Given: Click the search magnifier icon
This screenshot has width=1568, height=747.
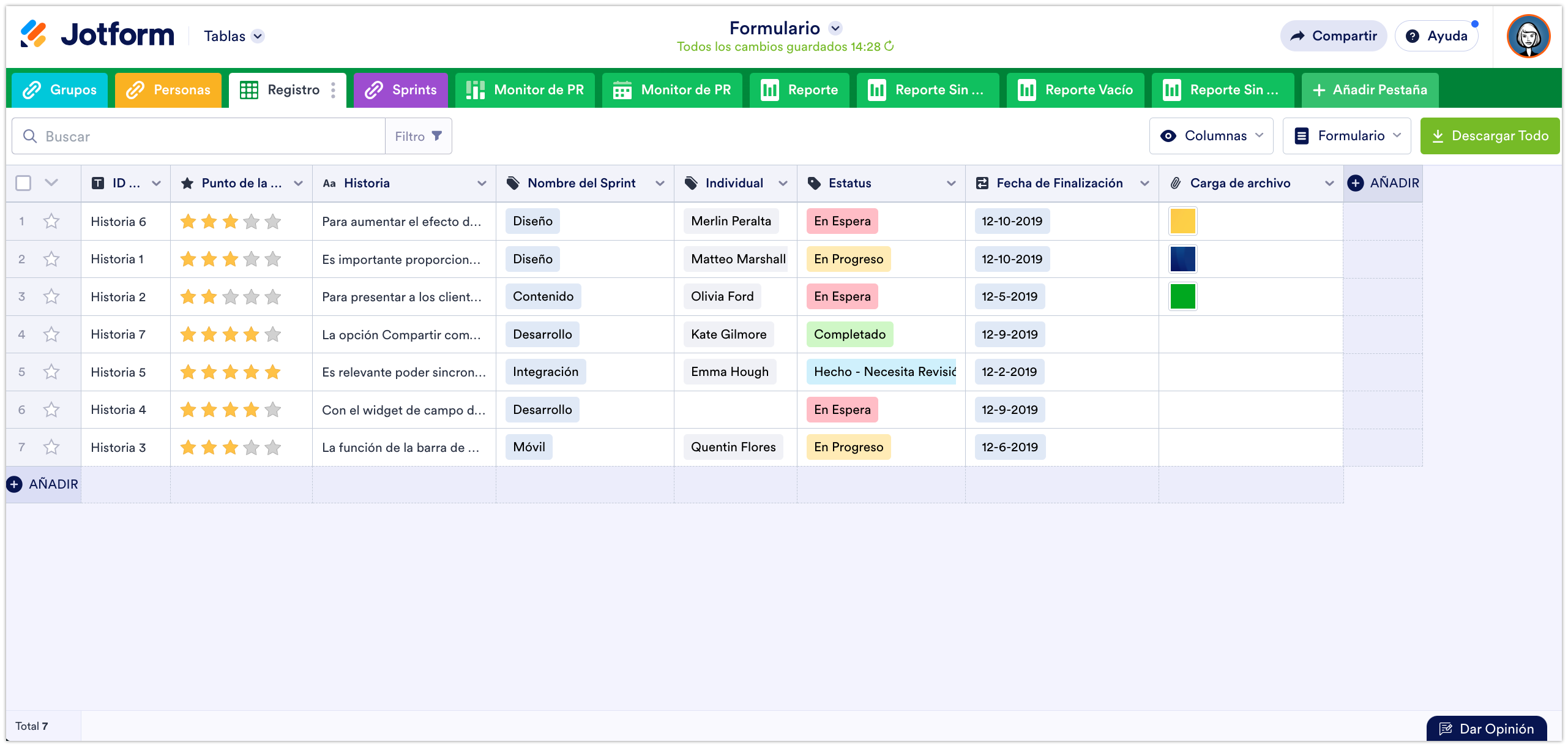Looking at the screenshot, I should coord(30,136).
